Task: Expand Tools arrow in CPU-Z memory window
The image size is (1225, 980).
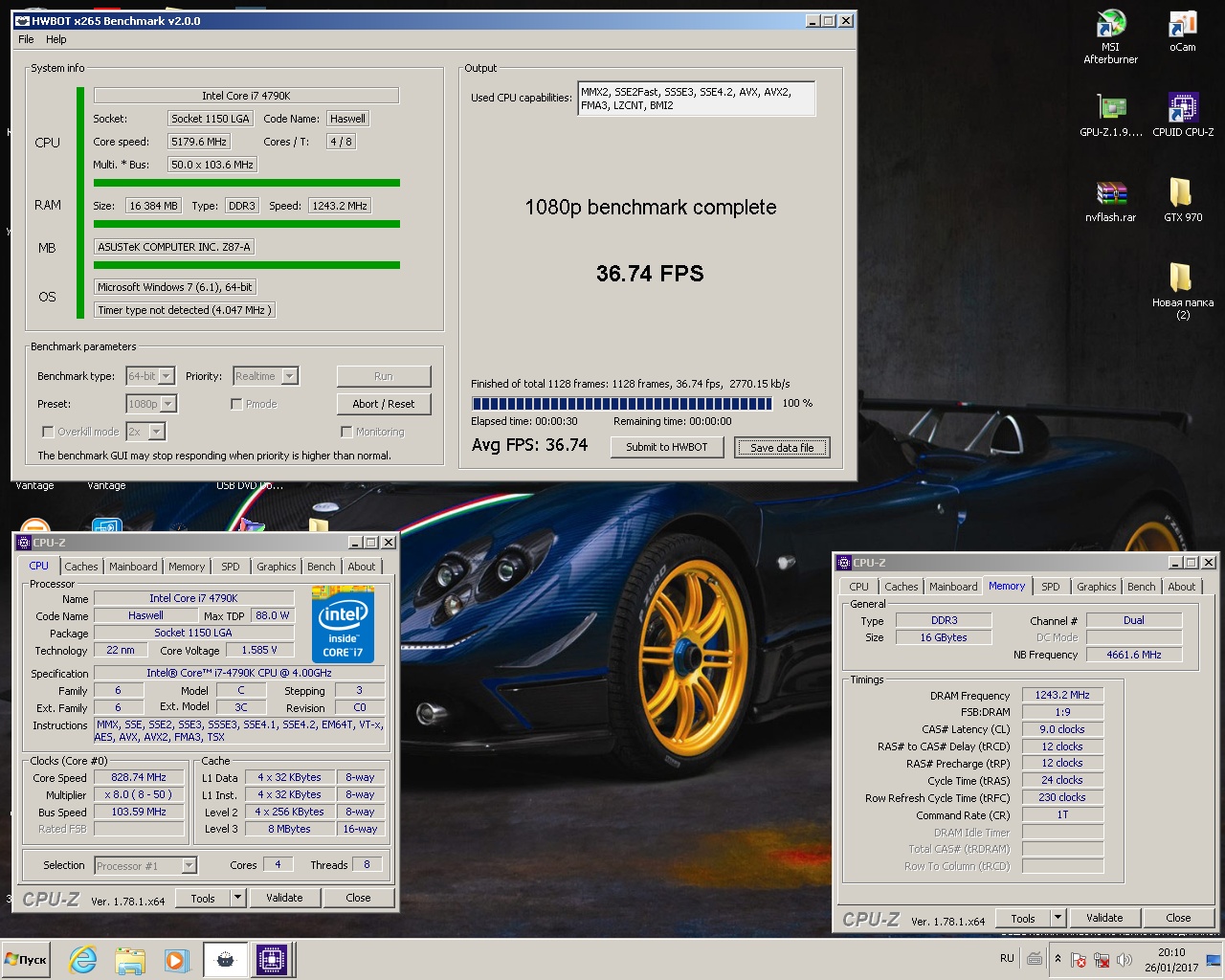Action: tap(1058, 918)
